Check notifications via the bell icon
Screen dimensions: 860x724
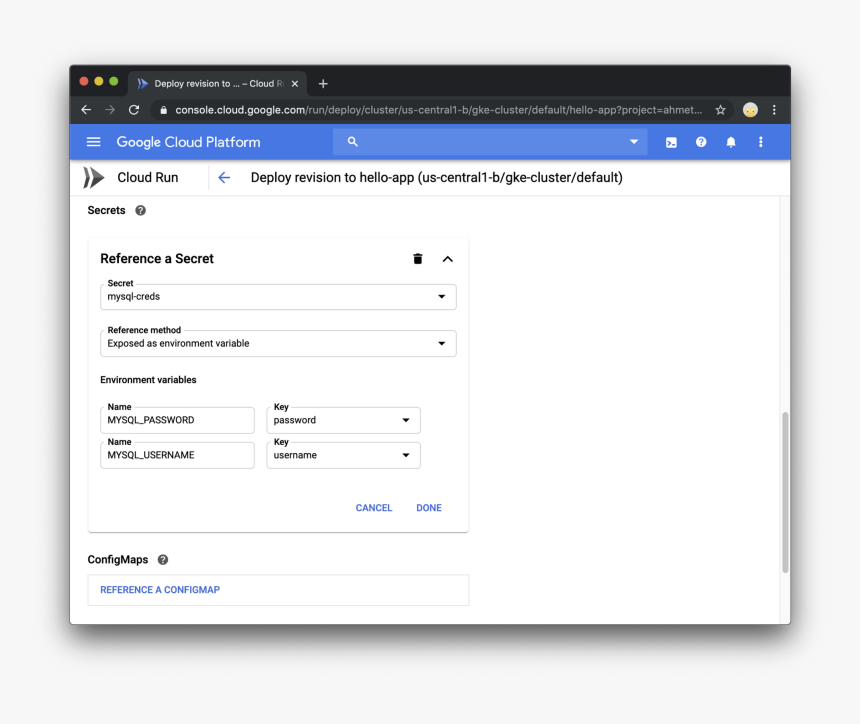pos(731,142)
